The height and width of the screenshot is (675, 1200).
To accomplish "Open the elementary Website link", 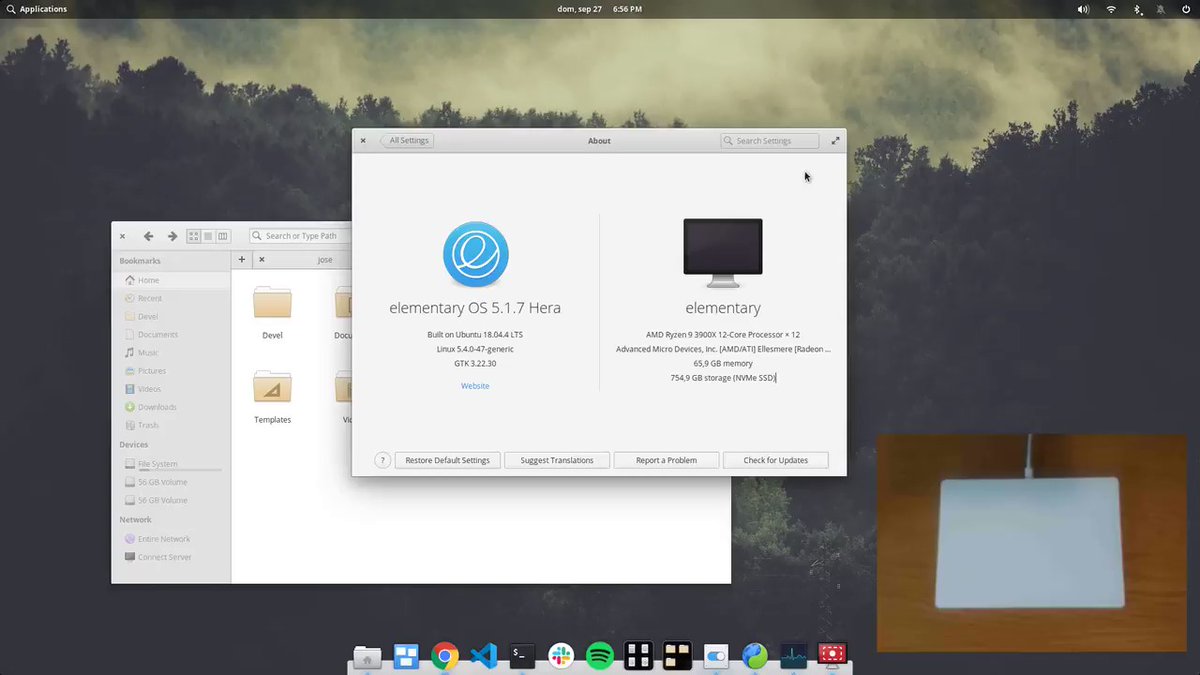I will coord(475,386).
